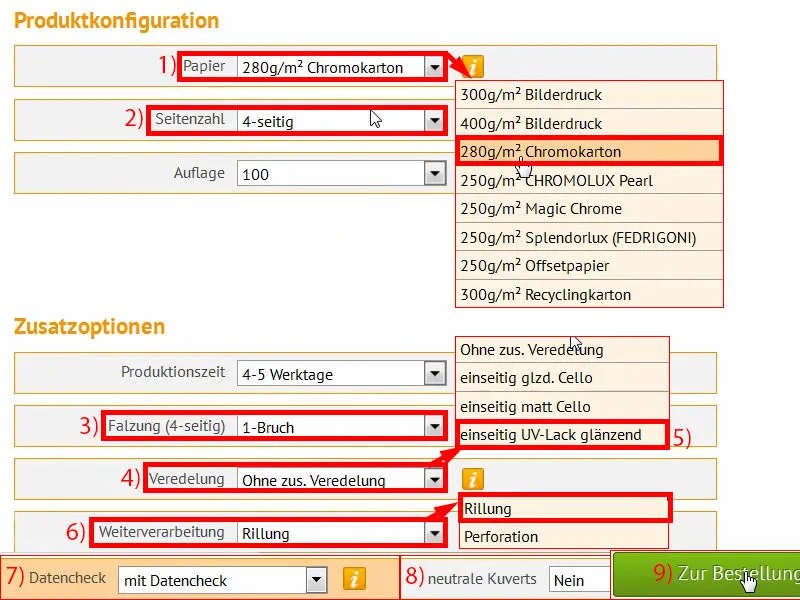Click the Veredelung label text

(186, 479)
